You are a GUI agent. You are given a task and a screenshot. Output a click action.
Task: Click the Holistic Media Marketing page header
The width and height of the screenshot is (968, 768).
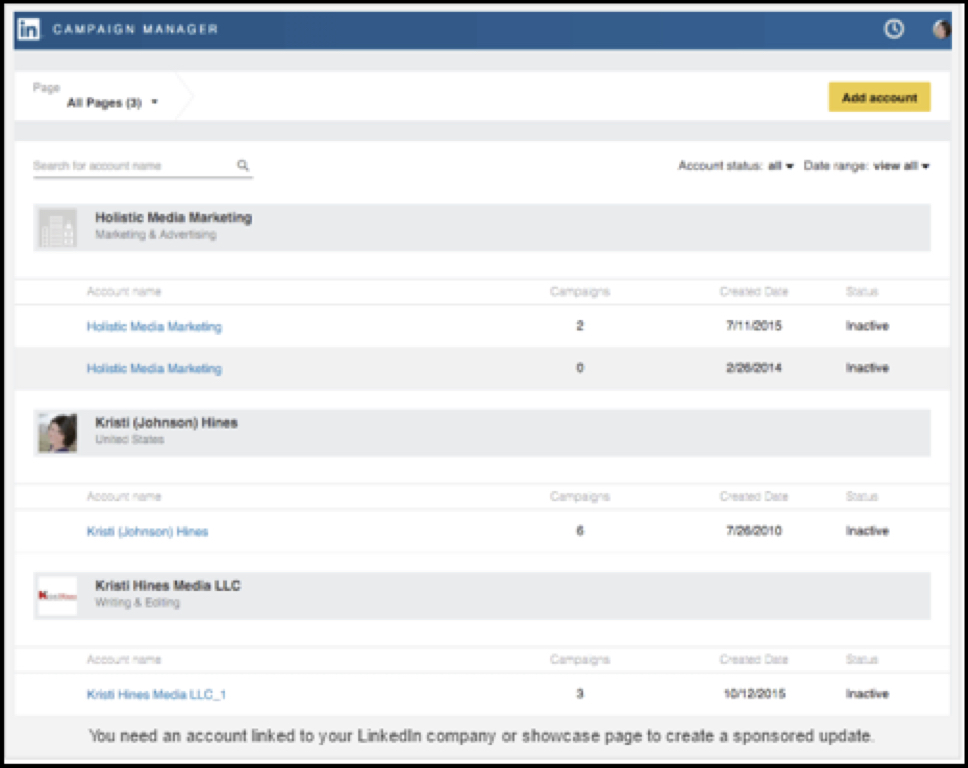(482, 228)
